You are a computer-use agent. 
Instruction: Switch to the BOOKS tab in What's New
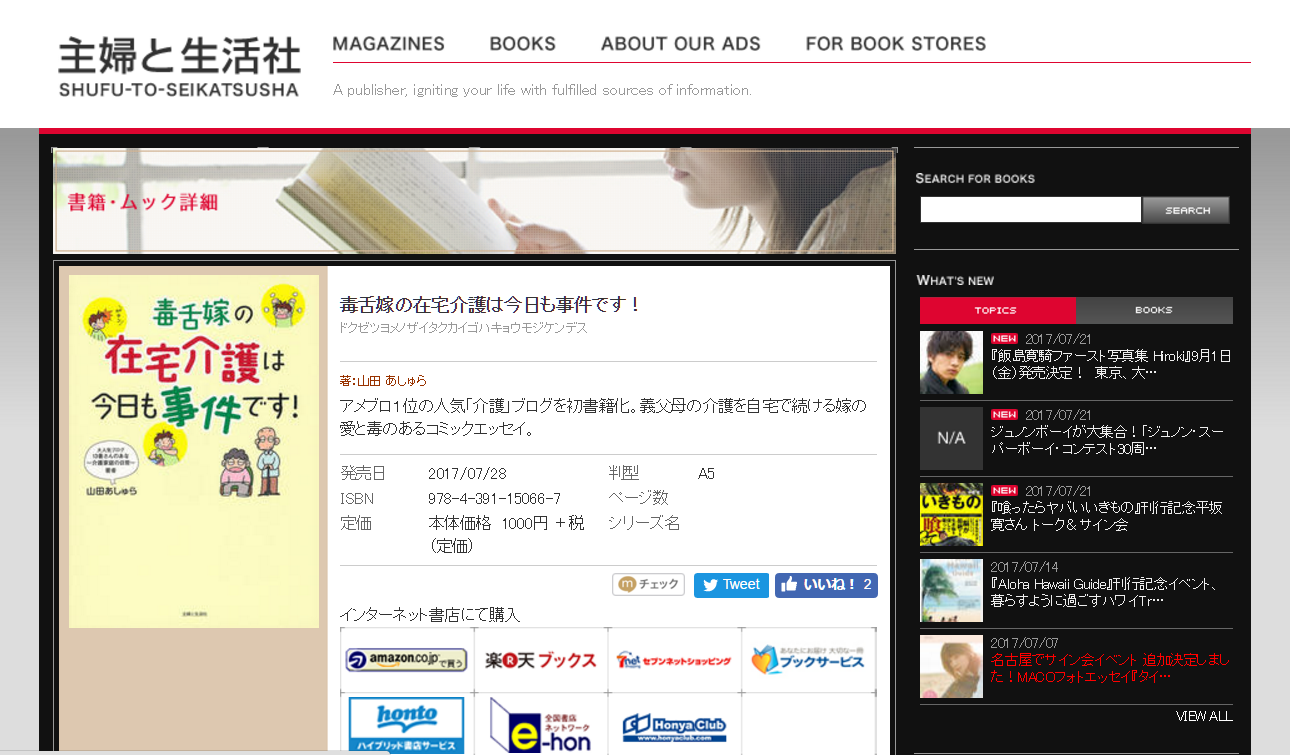click(1154, 310)
